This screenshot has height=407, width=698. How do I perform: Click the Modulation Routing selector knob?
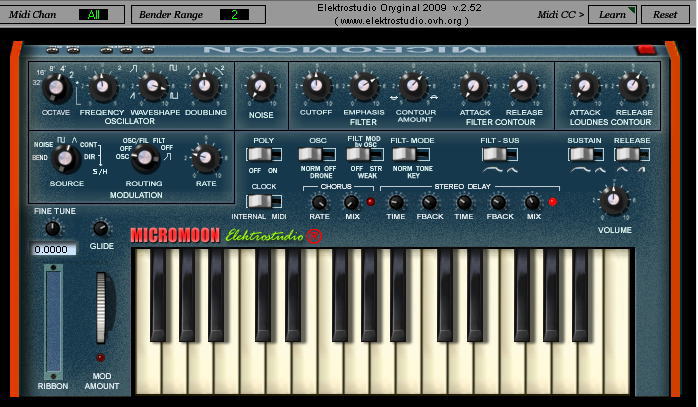coord(145,158)
